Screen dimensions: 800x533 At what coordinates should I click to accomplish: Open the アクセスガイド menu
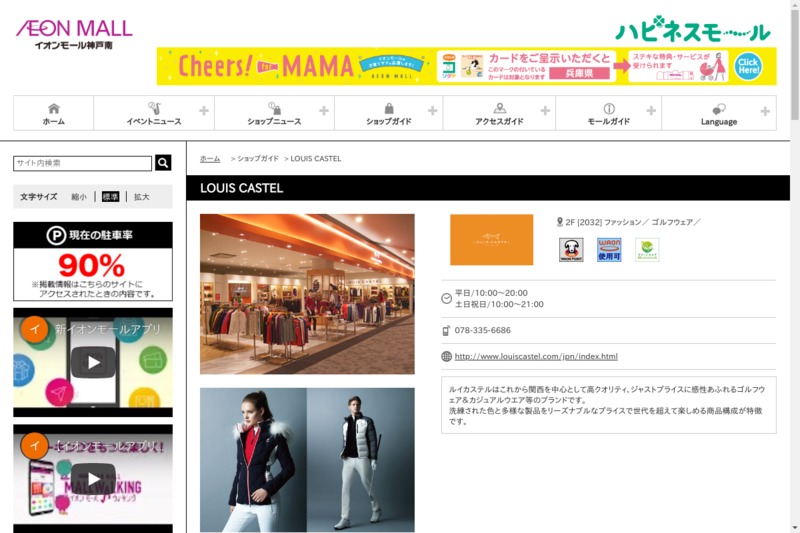(499, 113)
